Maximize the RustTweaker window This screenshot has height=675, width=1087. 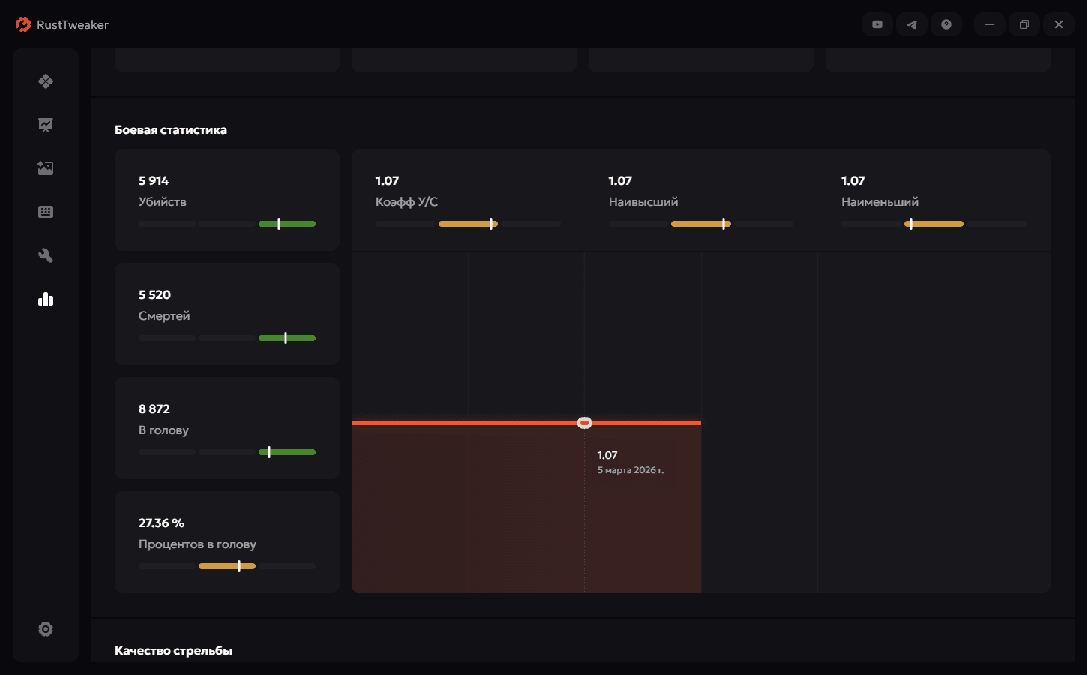click(1024, 25)
